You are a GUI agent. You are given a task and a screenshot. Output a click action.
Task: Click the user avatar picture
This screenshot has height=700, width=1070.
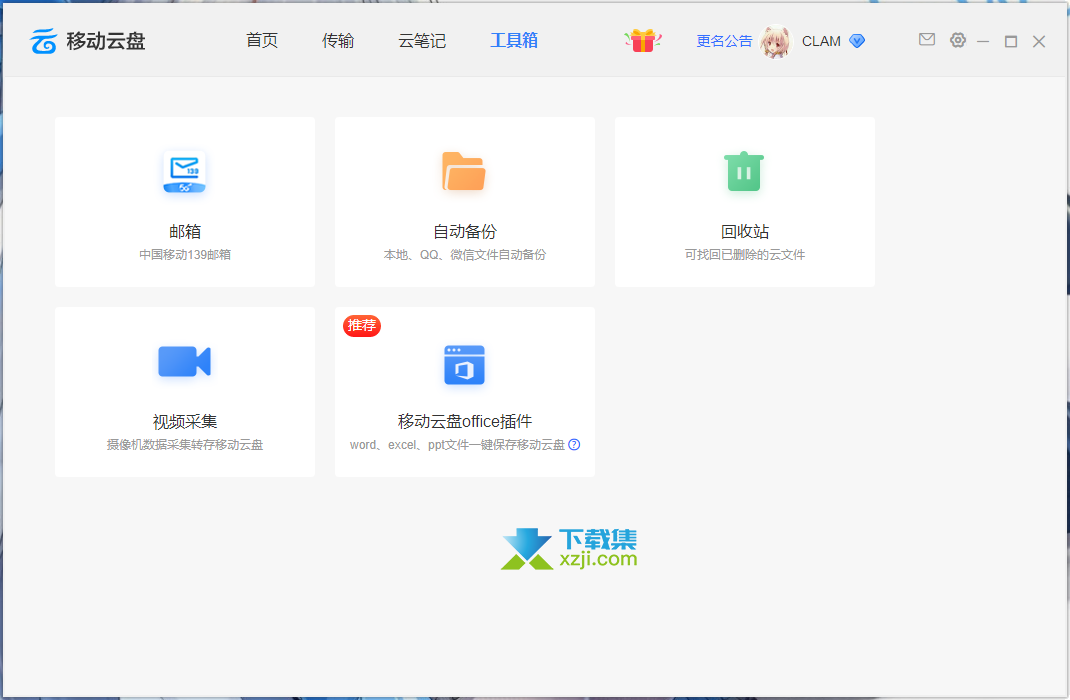coord(775,42)
